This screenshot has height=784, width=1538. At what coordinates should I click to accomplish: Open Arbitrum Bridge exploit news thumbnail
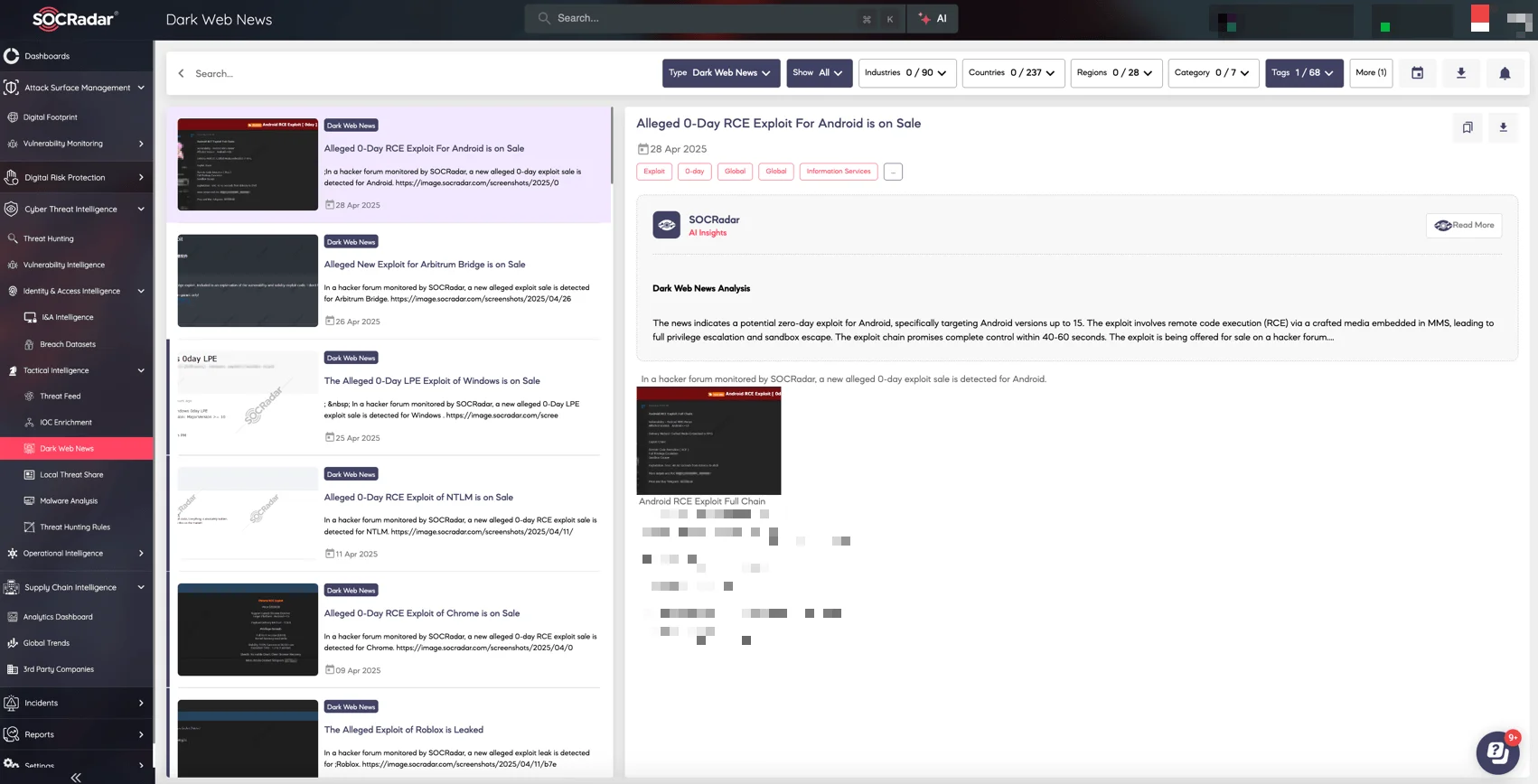[248, 281]
